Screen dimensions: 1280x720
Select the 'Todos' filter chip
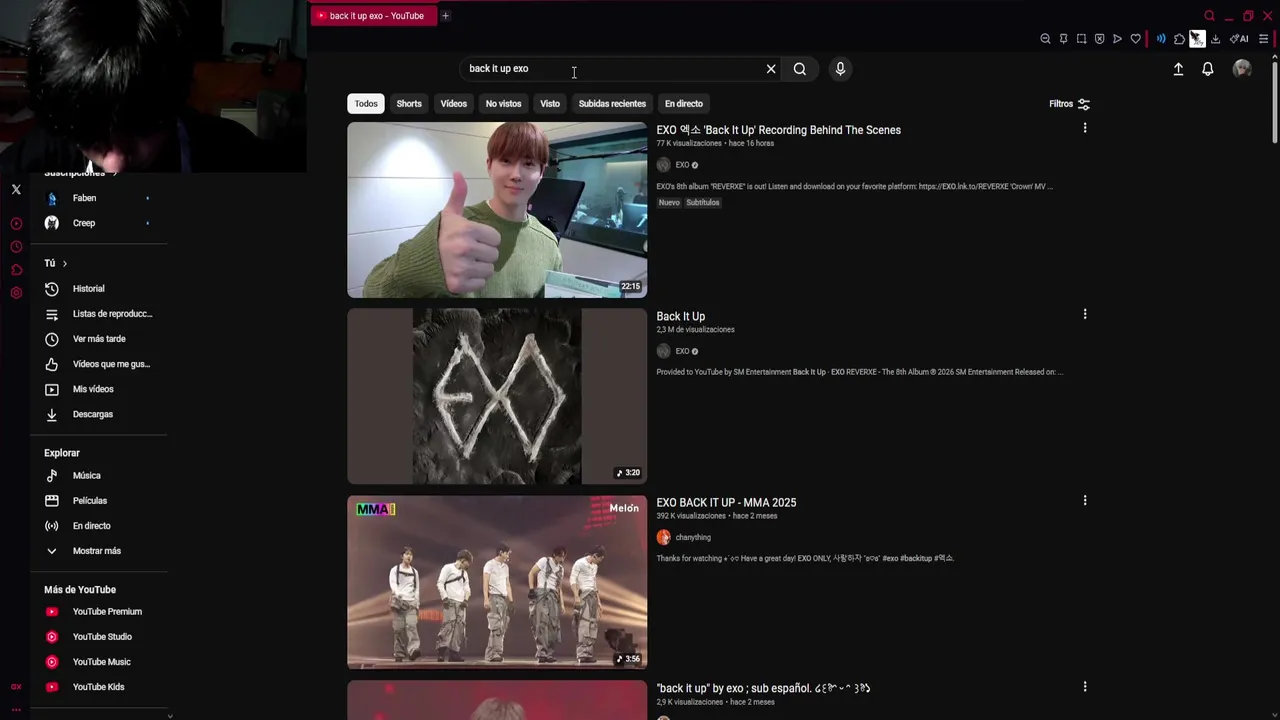(366, 104)
